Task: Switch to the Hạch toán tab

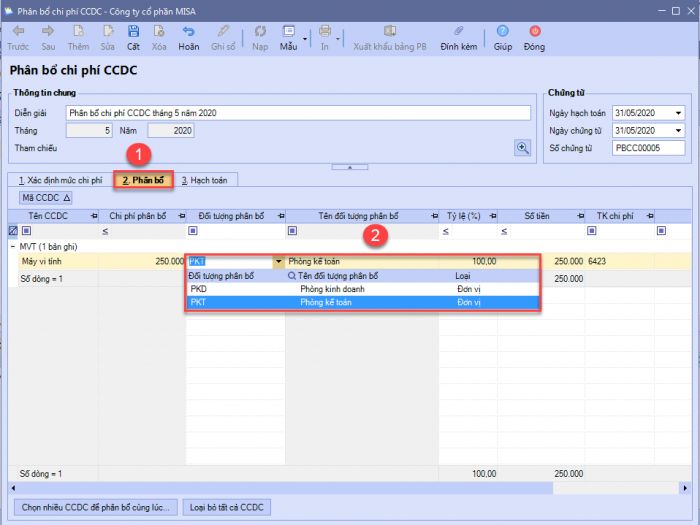Action: (204, 180)
